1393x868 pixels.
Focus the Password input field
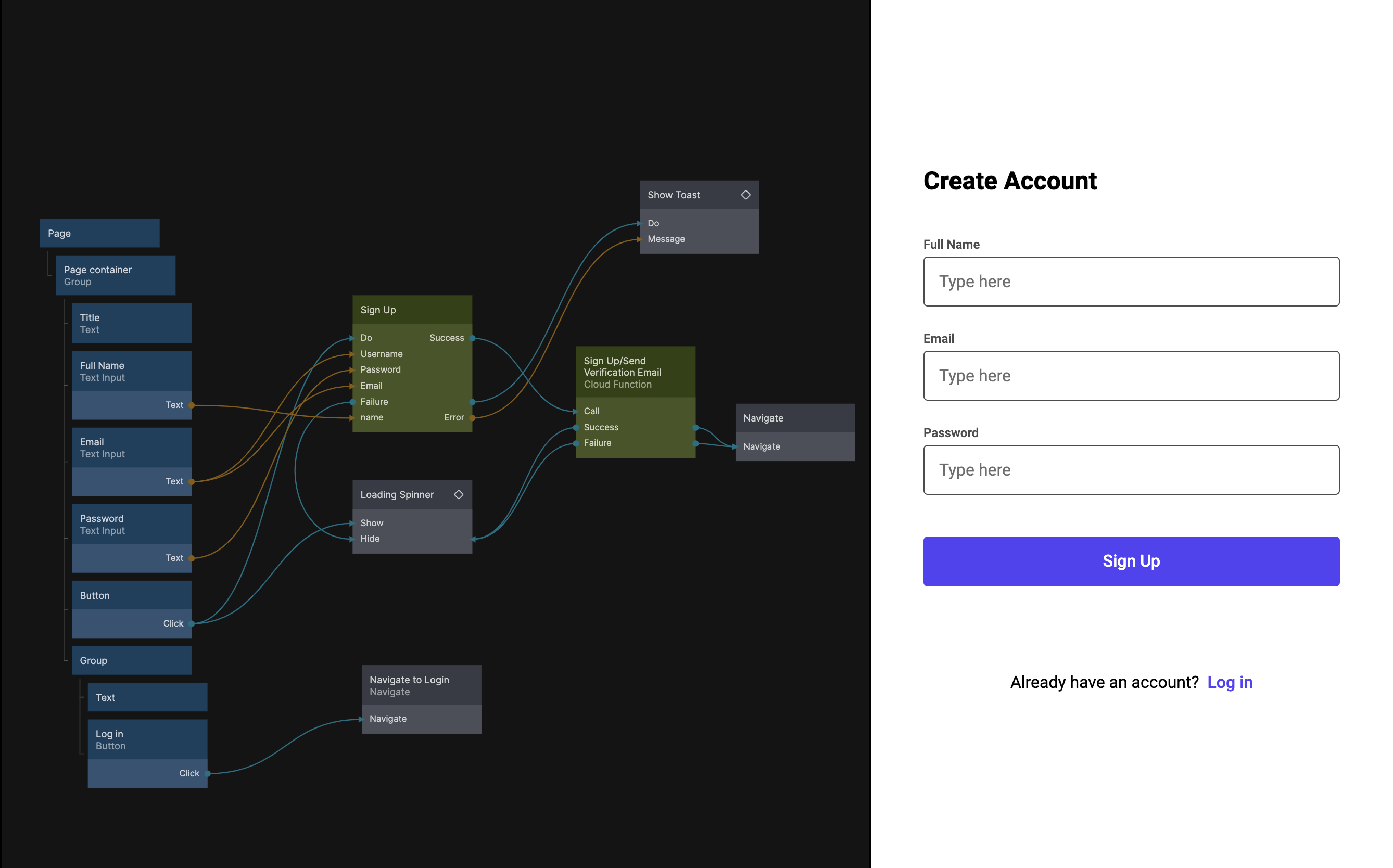[1131, 469]
